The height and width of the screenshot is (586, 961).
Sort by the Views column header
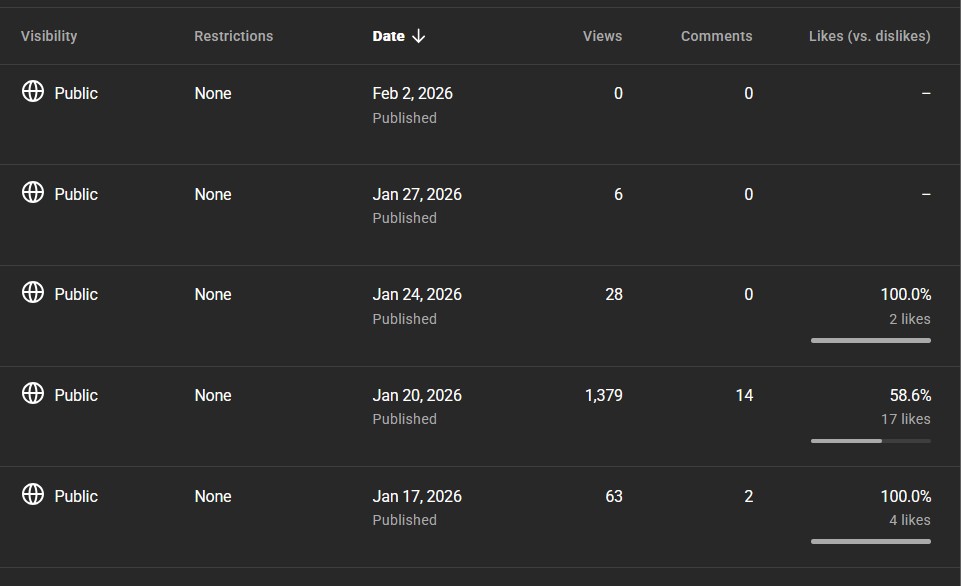click(602, 36)
